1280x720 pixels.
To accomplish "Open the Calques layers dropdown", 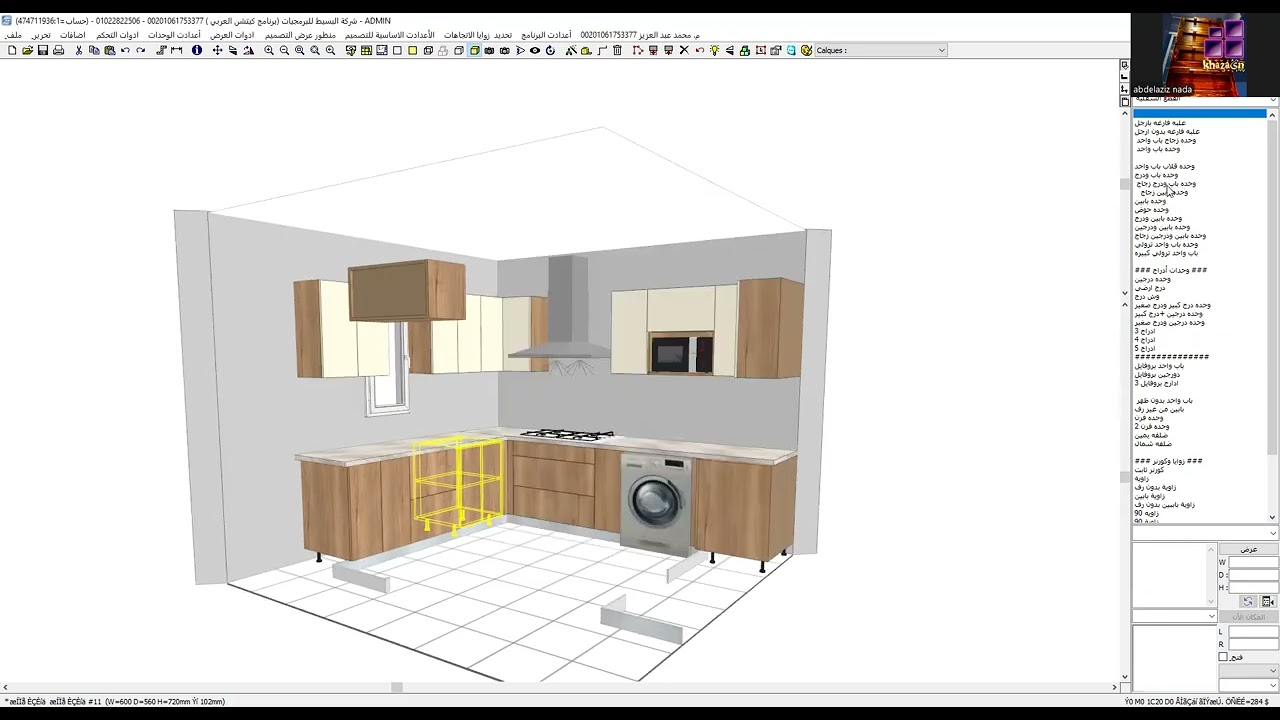I will pos(941,50).
